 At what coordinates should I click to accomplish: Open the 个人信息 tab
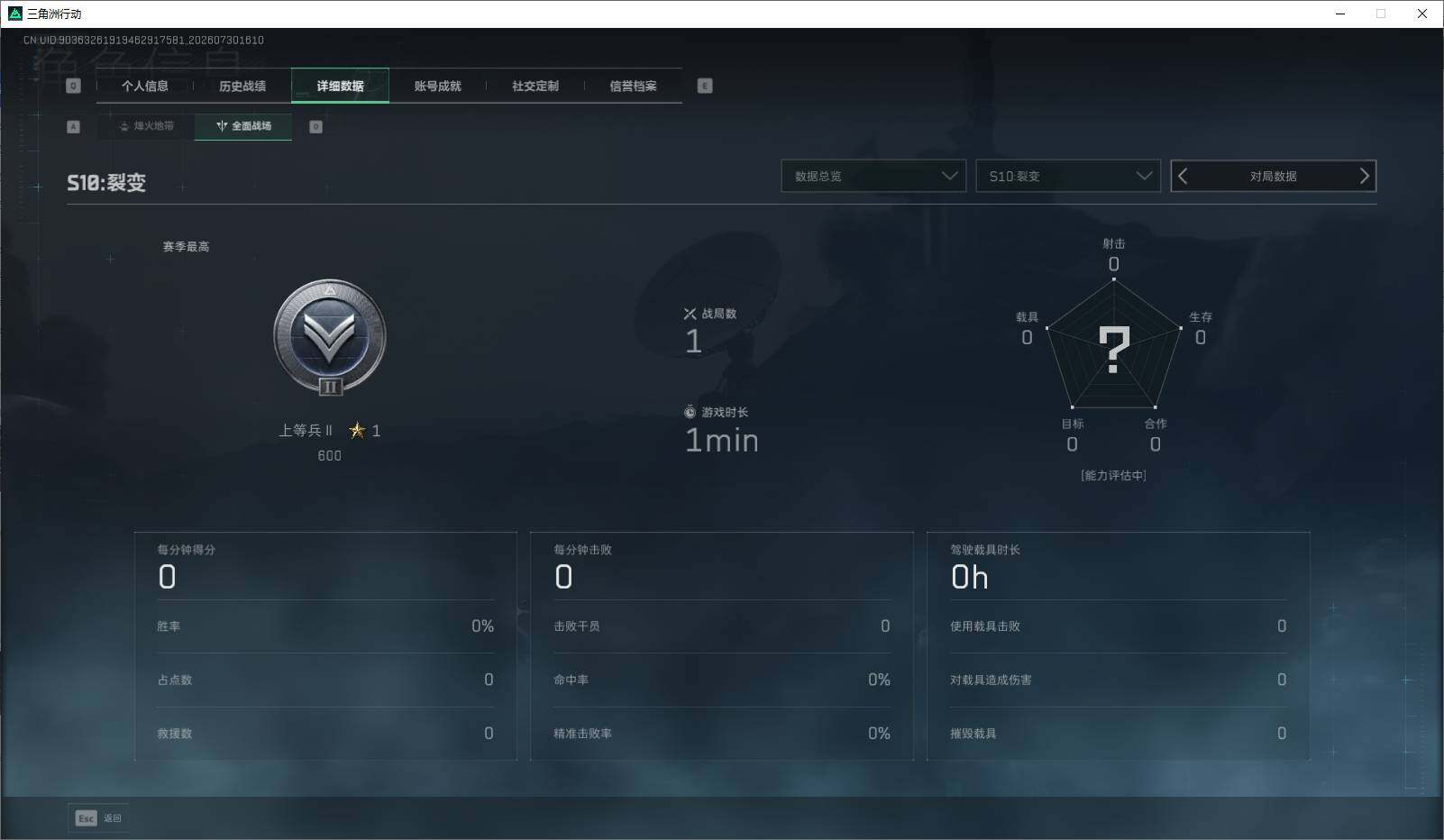pos(145,86)
